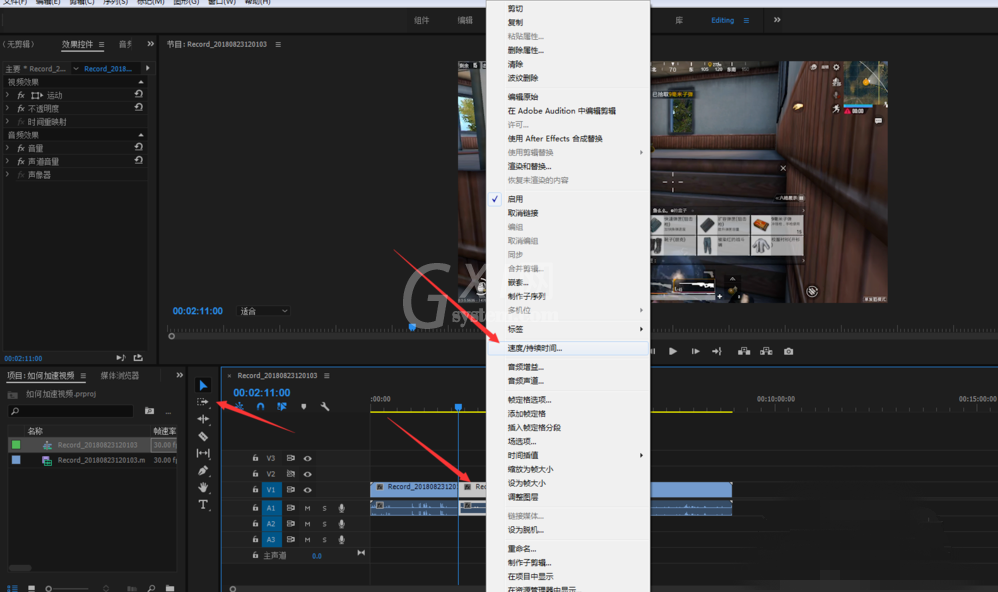Click the Extract button in program monitor
Screen dimensions: 998x592
[x=766, y=351]
